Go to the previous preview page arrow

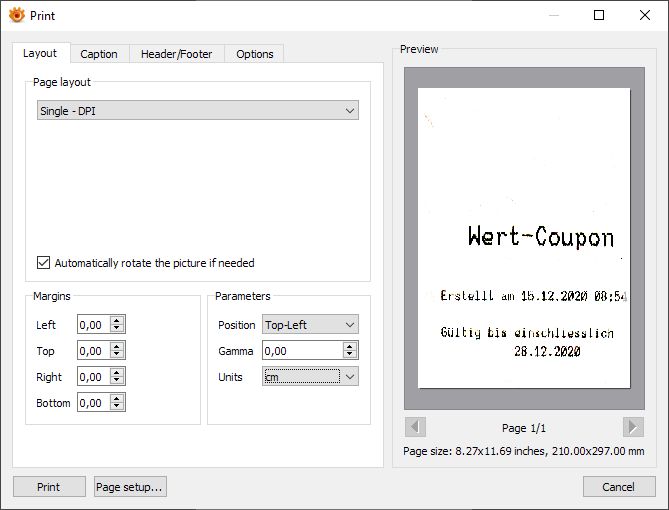pyautogui.click(x=415, y=427)
